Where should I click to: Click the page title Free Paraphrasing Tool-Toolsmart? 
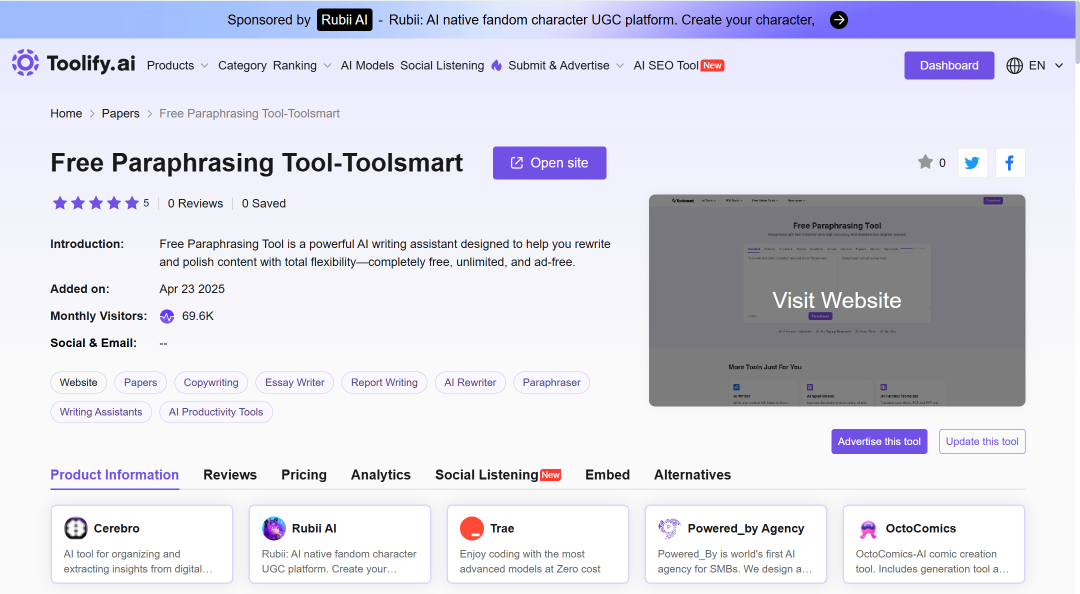coord(256,163)
